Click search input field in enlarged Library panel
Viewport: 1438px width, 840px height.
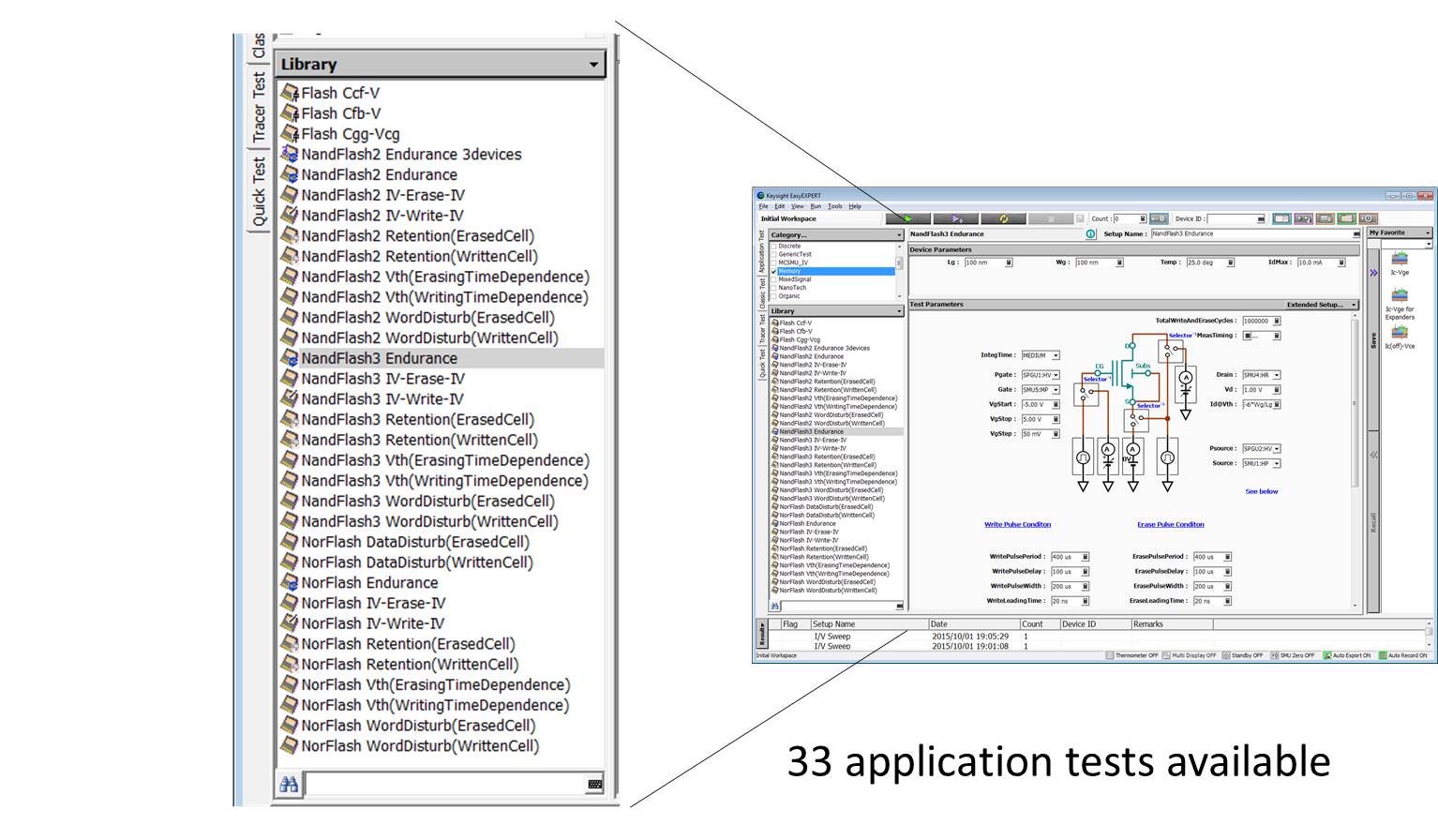click(445, 785)
